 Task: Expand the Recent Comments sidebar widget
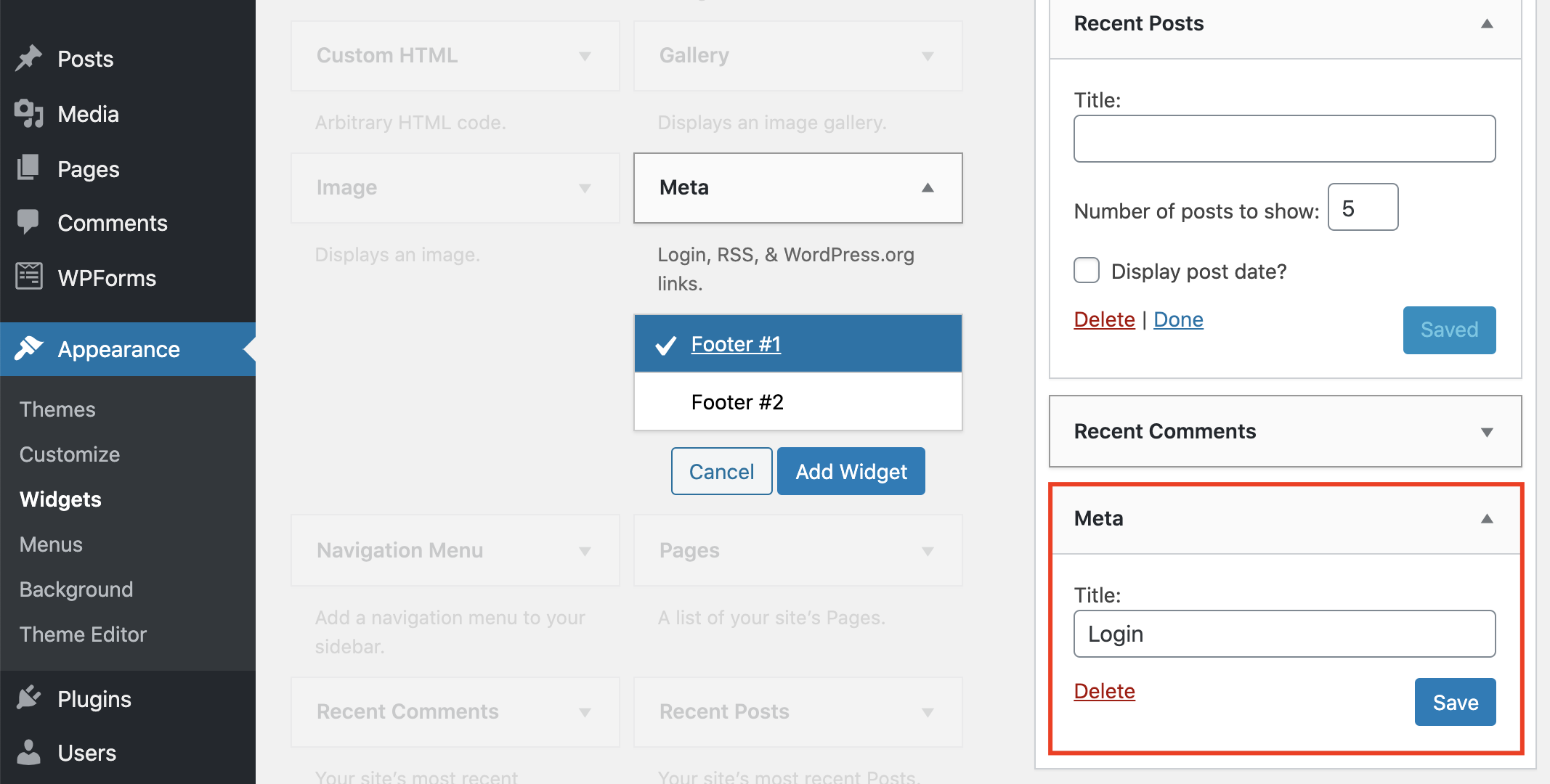point(1486,432)
